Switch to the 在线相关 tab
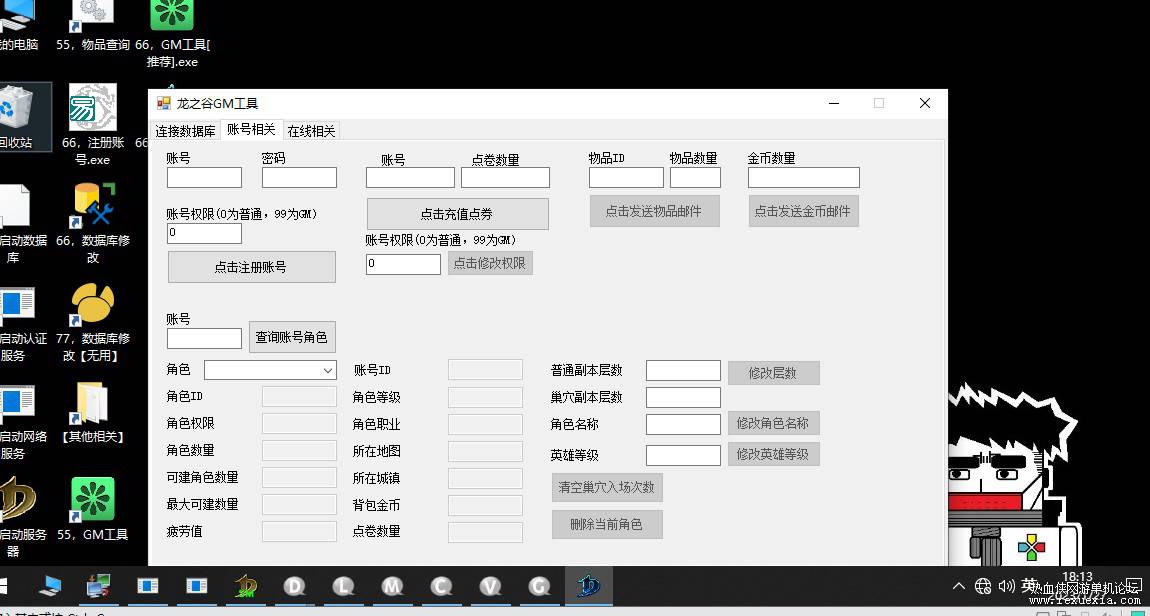The width and height of the screenshot is (1150, 616). [311, 131]
